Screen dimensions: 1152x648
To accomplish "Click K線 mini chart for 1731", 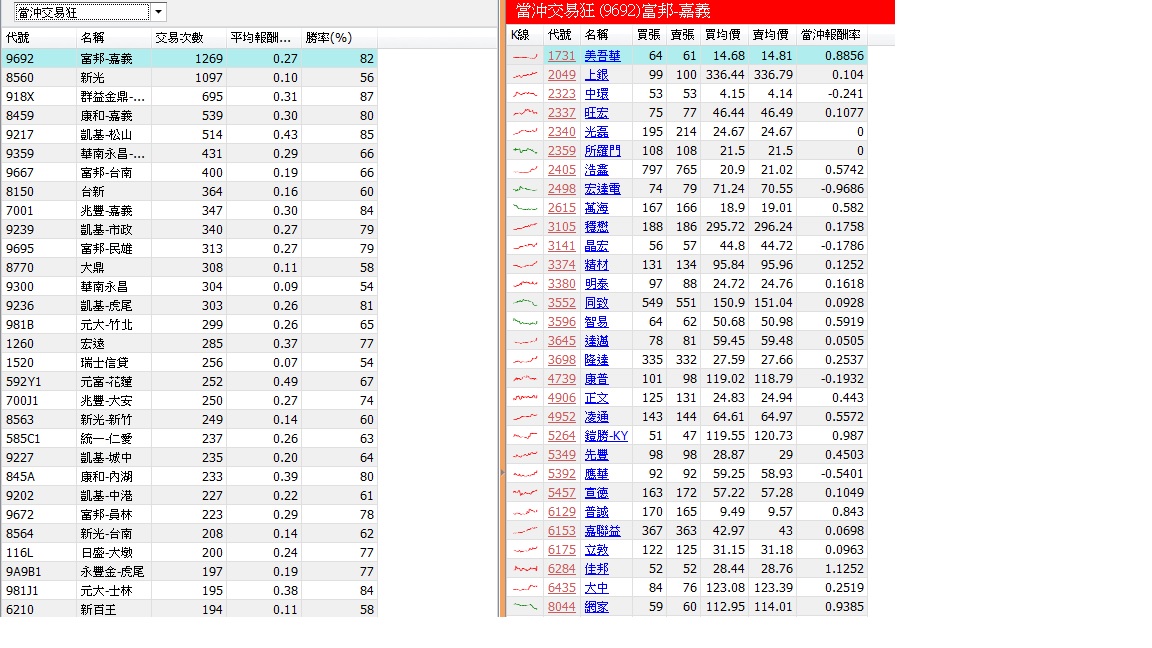I will pos(525,56).
